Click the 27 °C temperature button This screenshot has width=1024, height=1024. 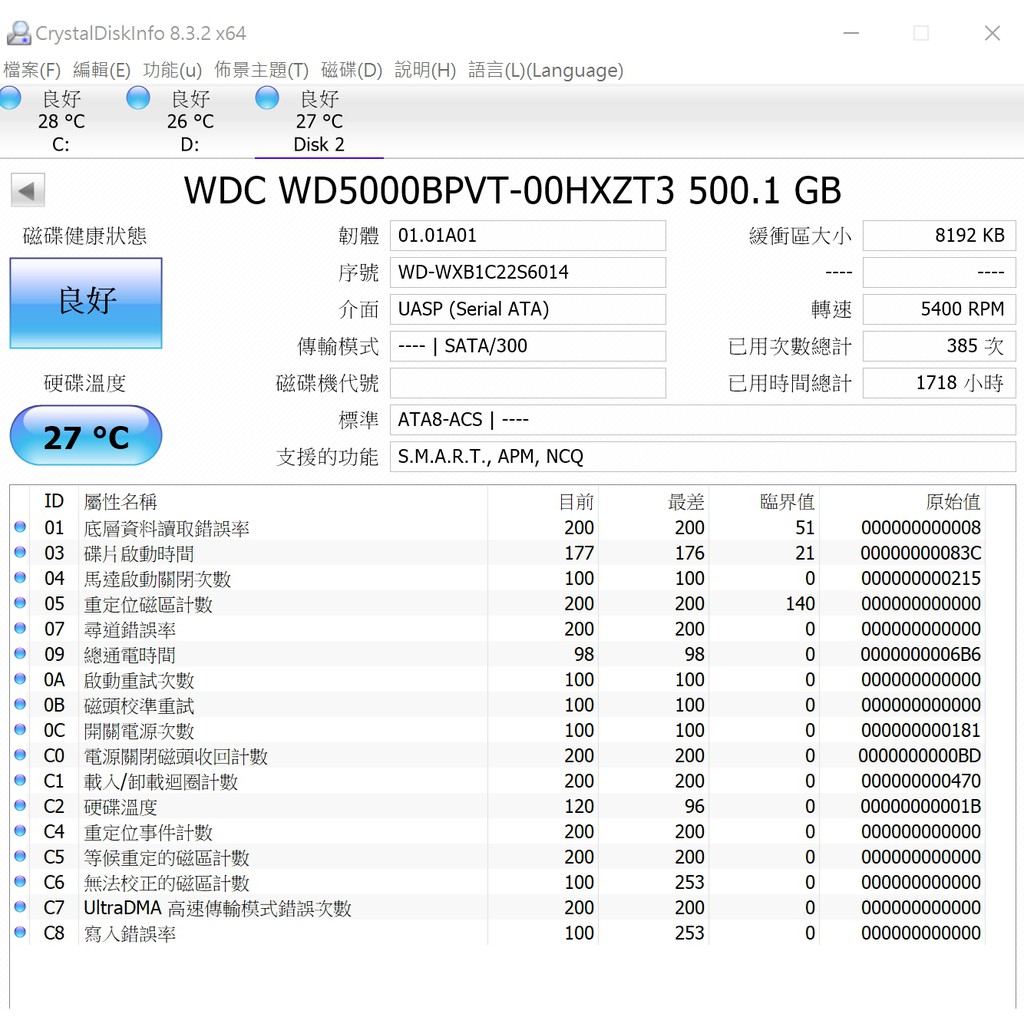(86, 437)
